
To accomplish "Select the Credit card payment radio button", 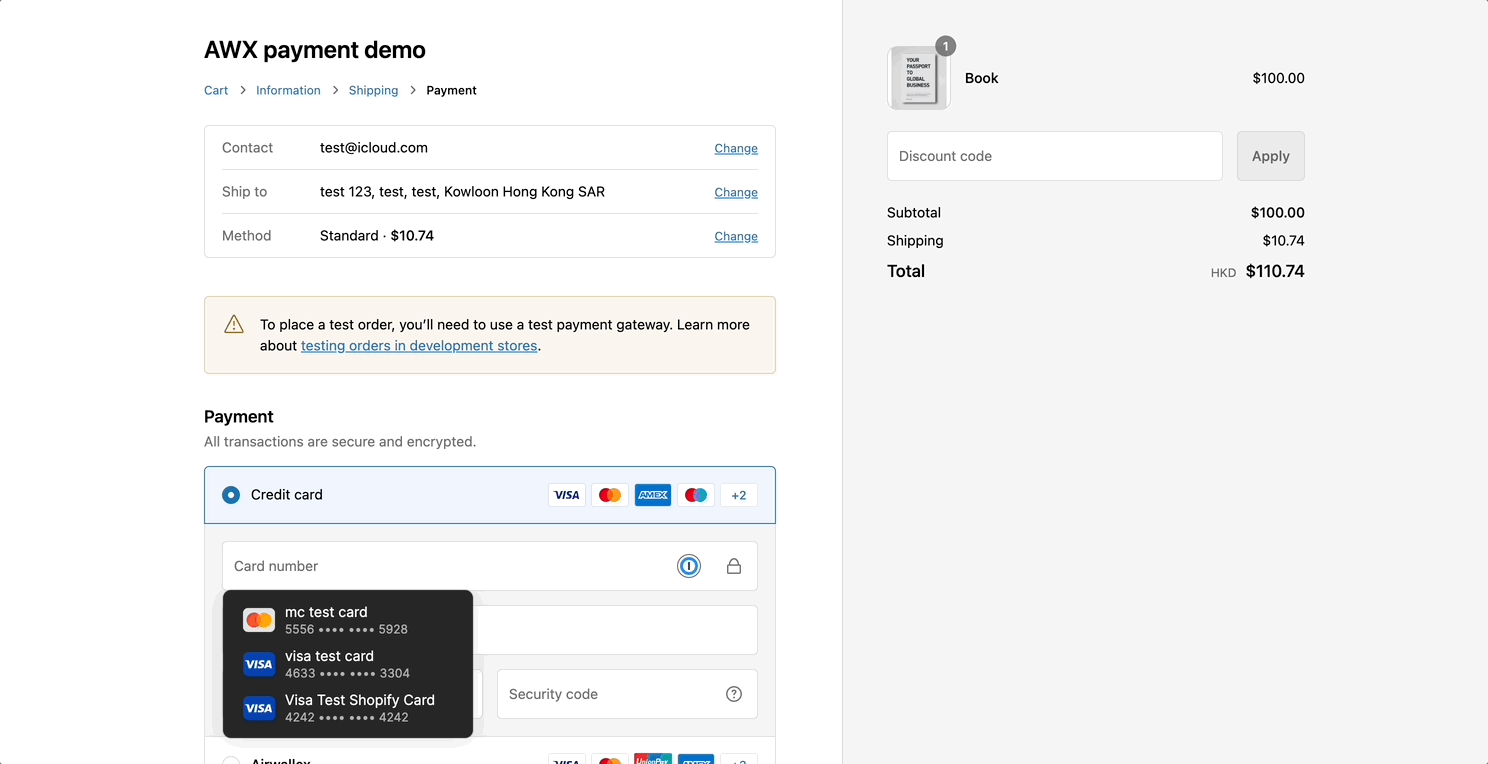I will [231, 494].
